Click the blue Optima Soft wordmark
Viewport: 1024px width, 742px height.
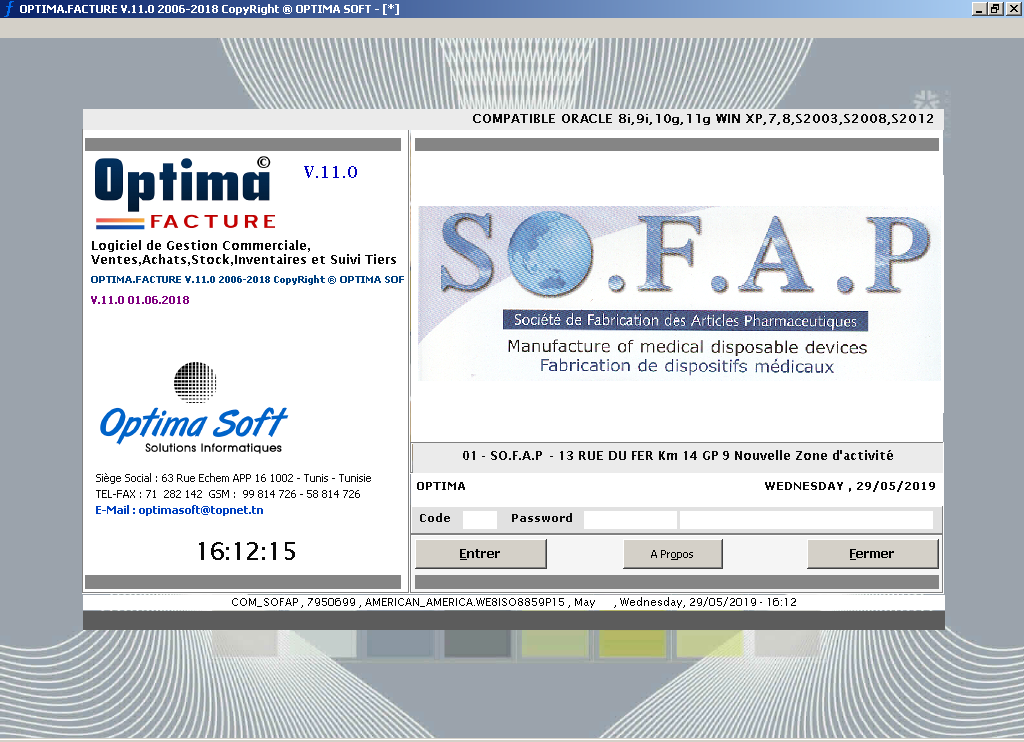click(193, 423)
